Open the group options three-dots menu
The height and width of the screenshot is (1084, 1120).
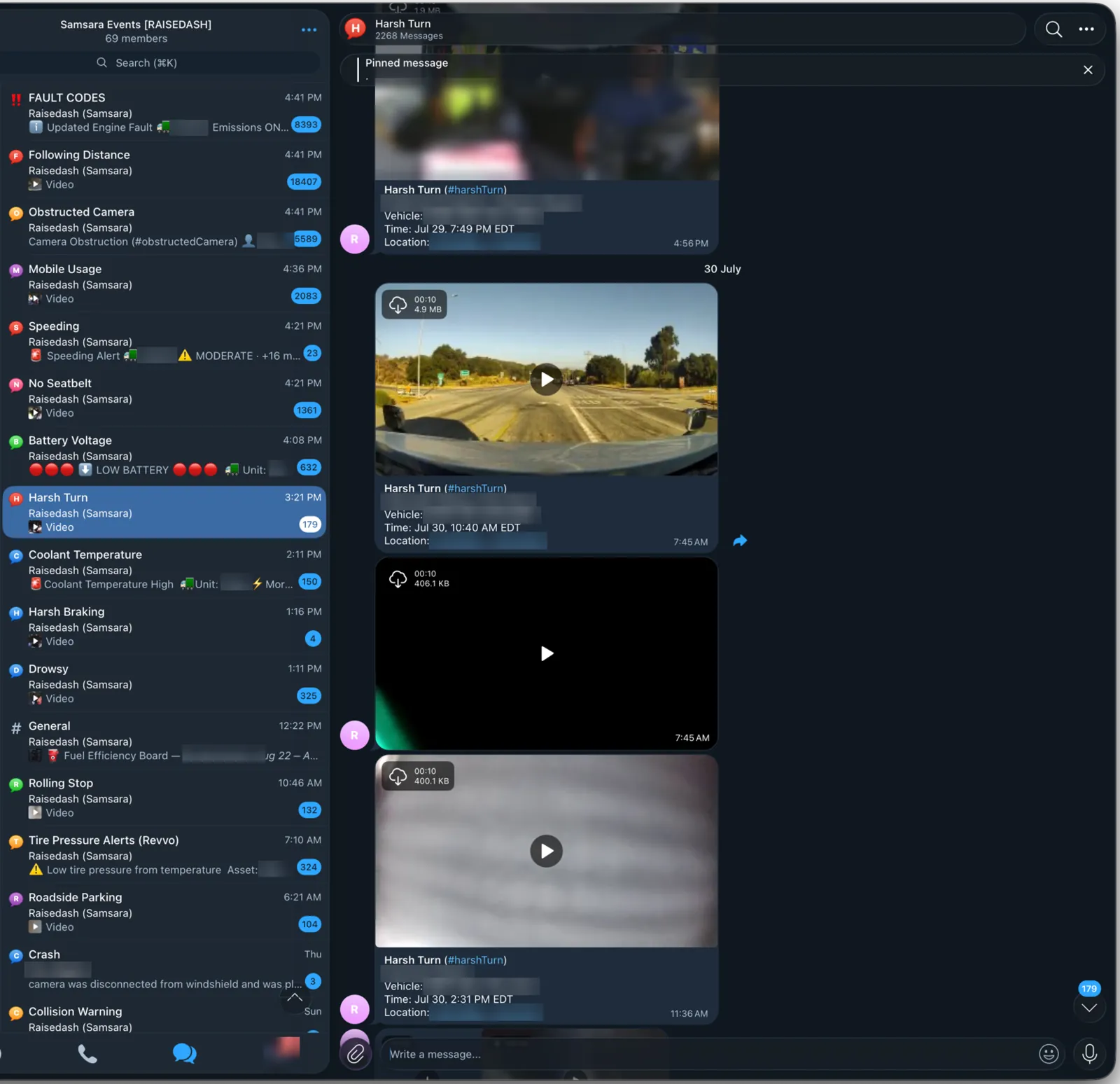309,30
